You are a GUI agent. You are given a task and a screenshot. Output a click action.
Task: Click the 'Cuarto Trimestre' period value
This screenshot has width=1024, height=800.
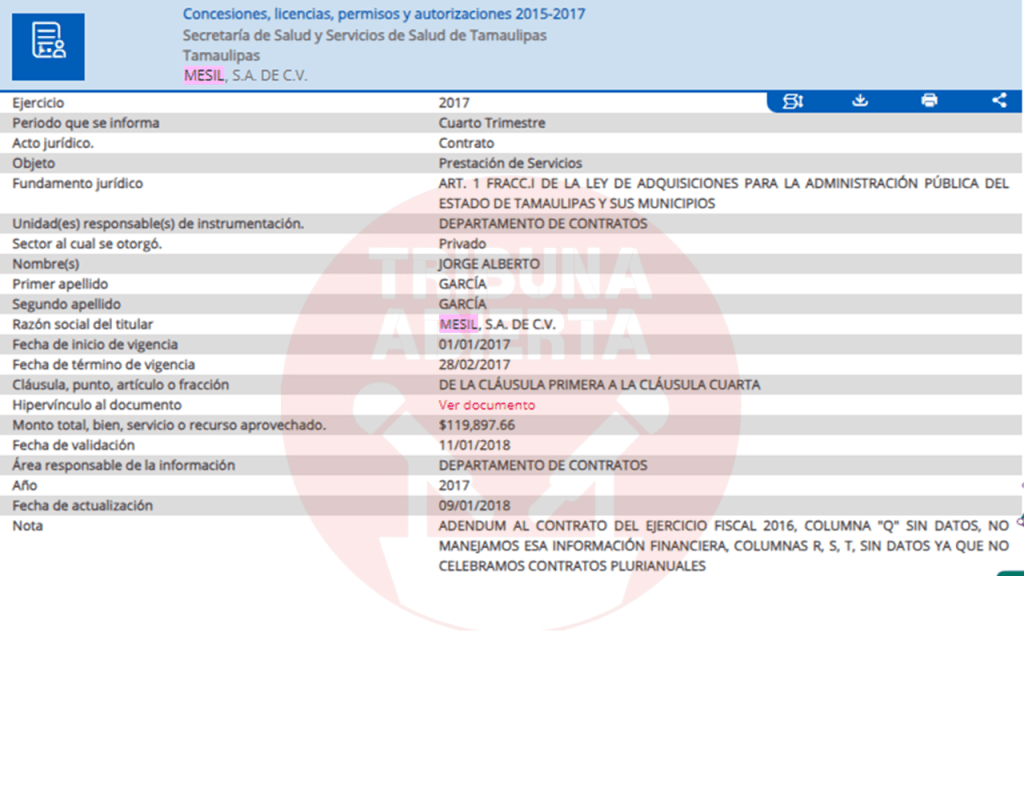pos(492,123)
